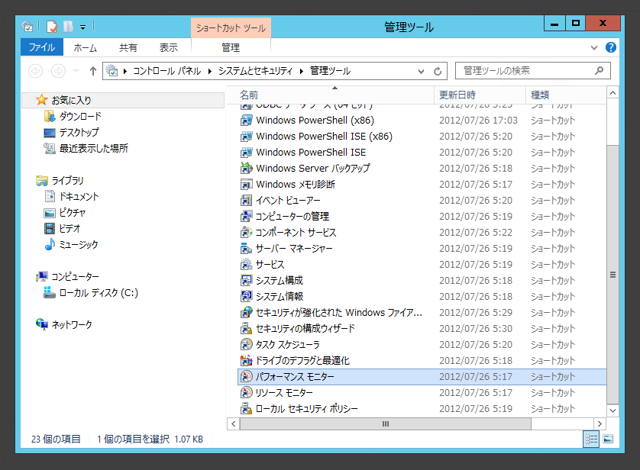Expand the ribbon with the chevron
Image resolution: width=640 pixels, height=470 pixels.
click(594, 48)
